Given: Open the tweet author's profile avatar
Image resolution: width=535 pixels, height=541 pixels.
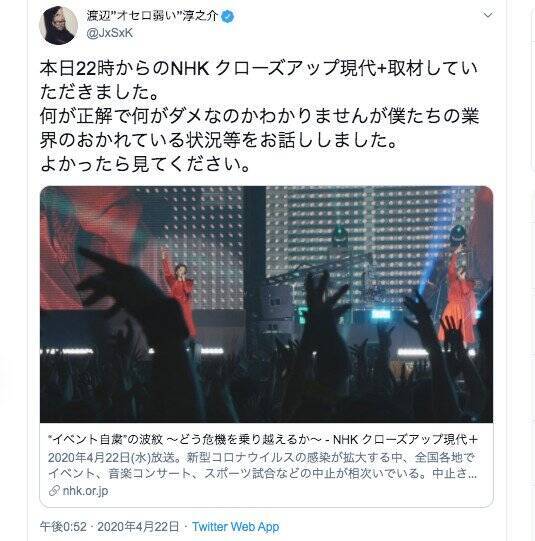Looking at the screenshot, I should tap(58, 26).
